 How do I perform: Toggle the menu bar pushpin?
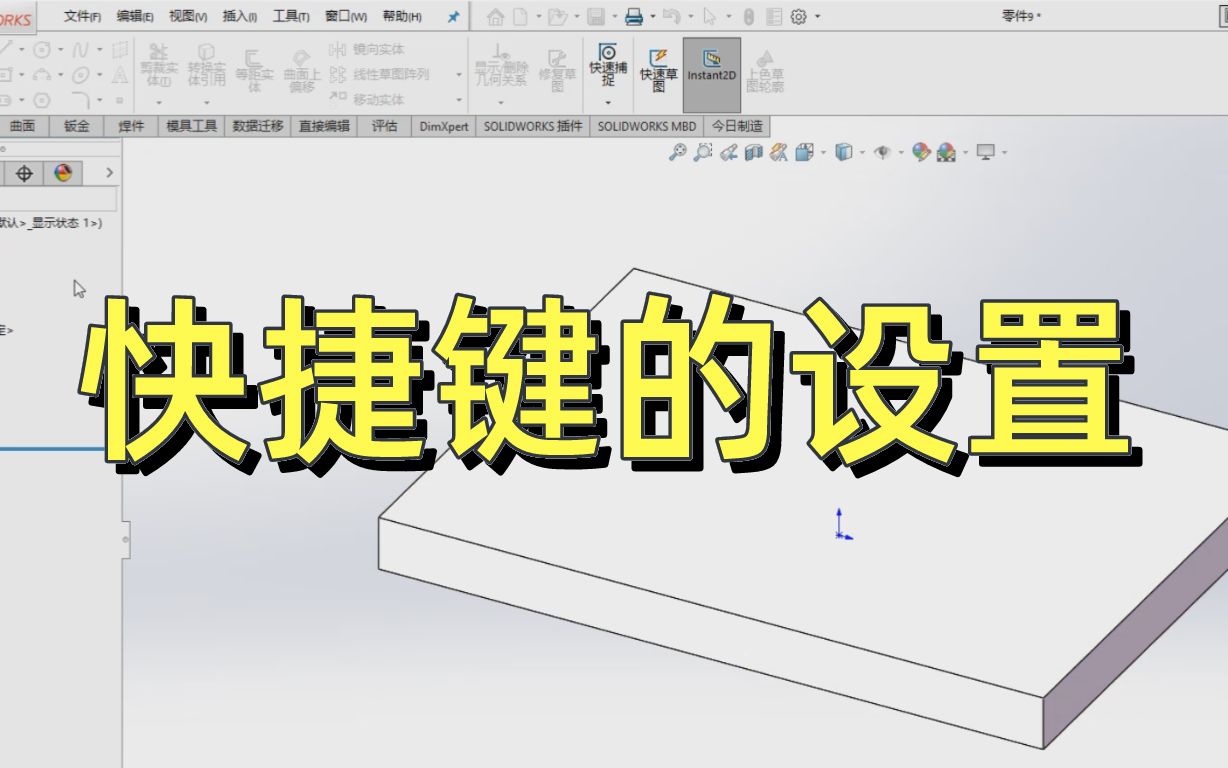tap(452, 17)
